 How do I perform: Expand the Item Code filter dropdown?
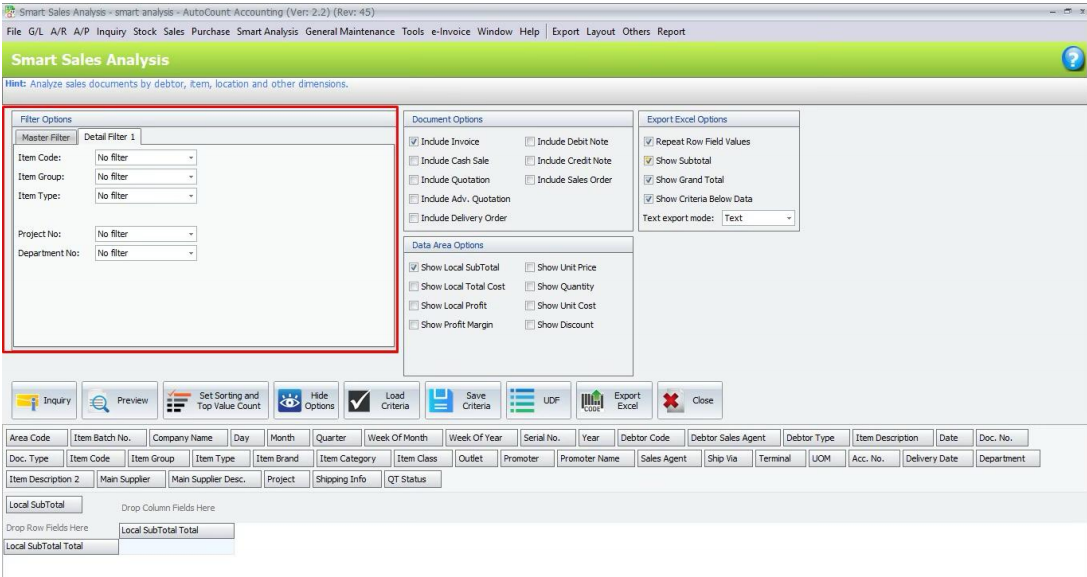coord(191,158)
